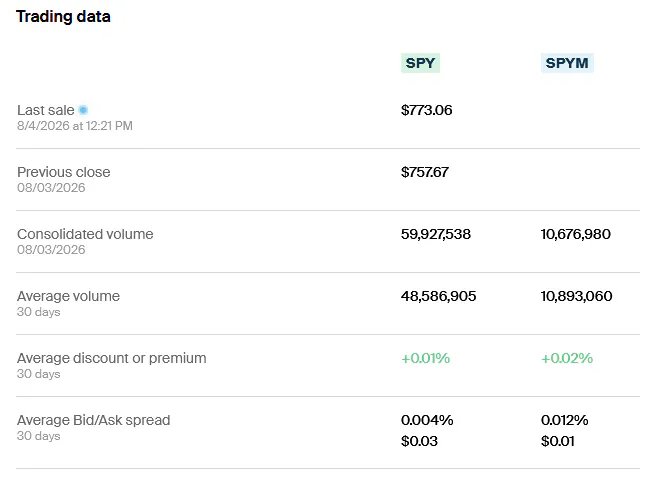Click SPY last sale value $773.06
The height and width of the screenshot is (478, 653).
click(426, 110)
